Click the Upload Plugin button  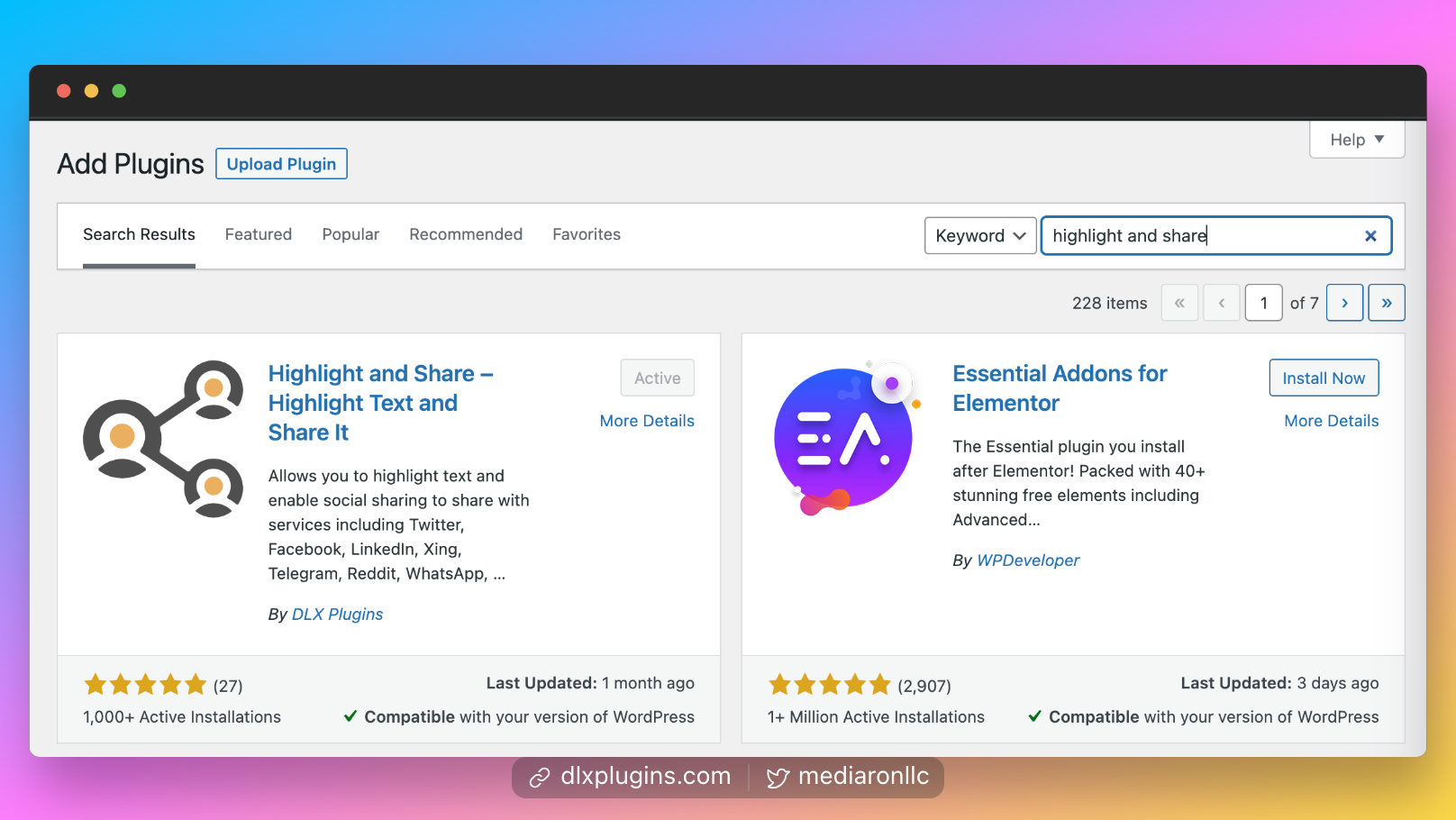coord(281,164)
